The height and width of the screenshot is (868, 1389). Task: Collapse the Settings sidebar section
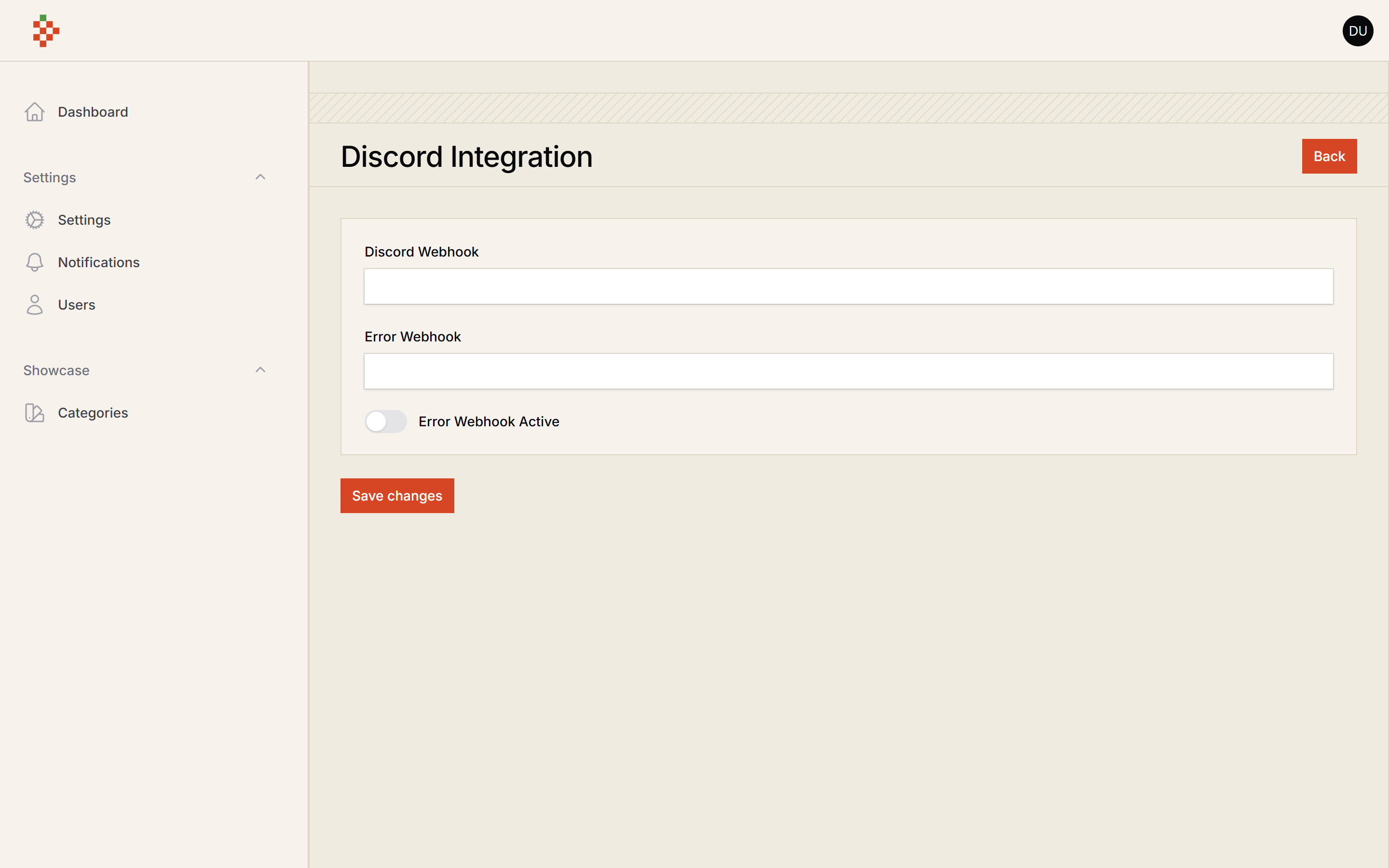click(260, 177)
